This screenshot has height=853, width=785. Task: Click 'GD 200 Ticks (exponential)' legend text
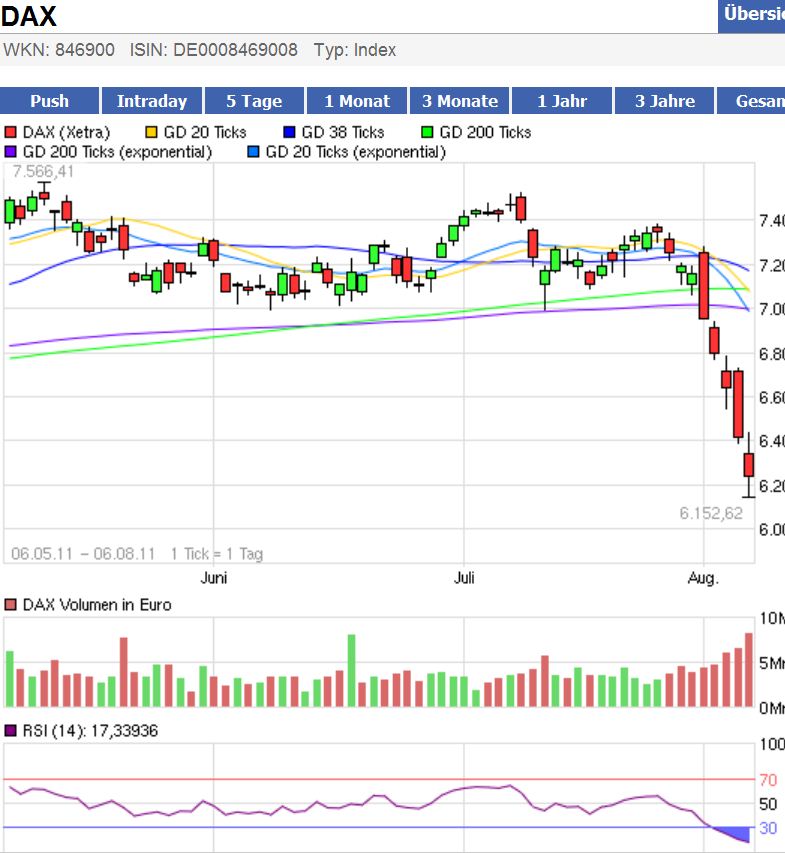click(118, 152)
